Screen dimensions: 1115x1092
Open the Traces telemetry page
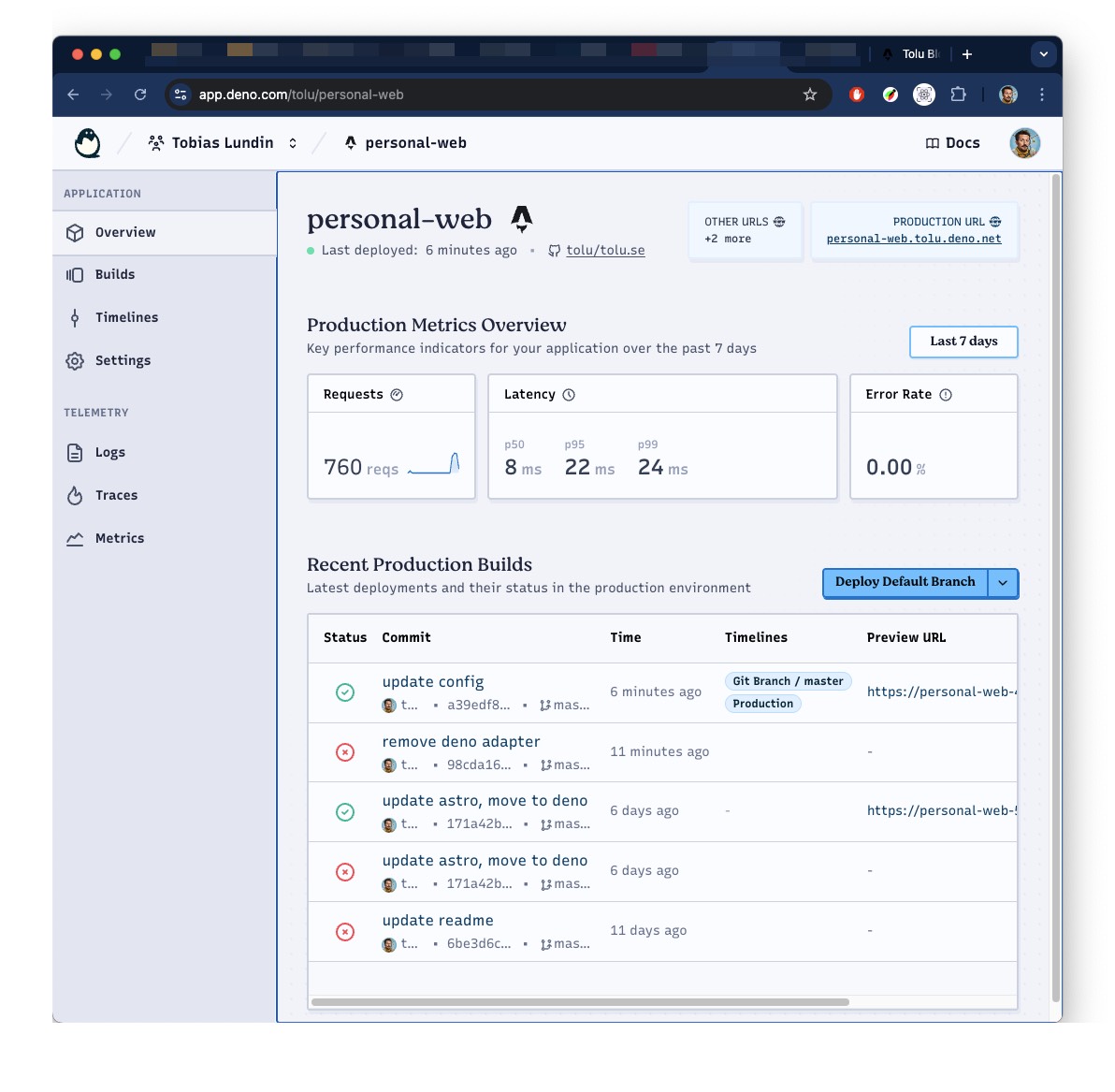(165, 495)
